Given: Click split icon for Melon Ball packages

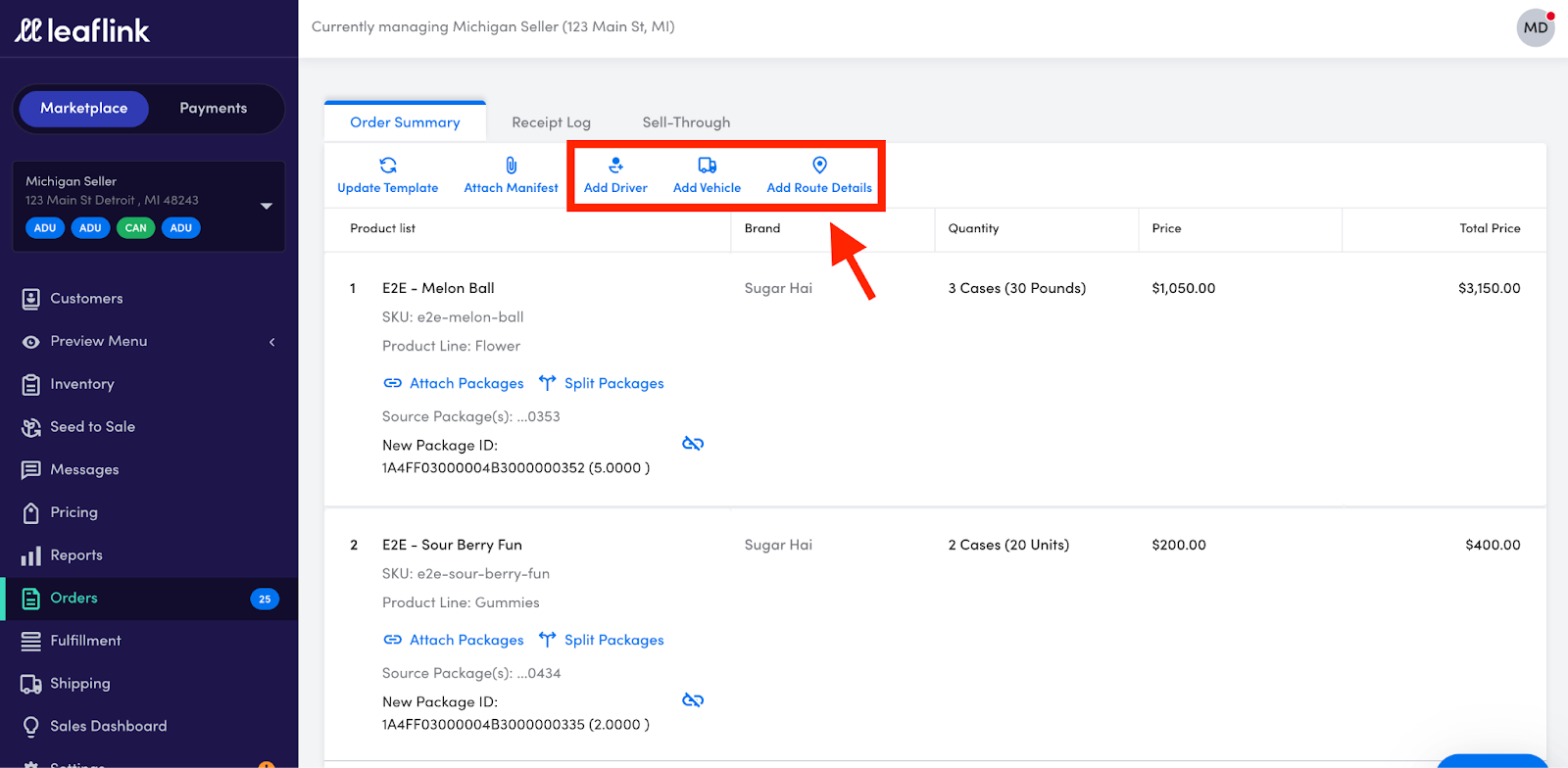Looking at the screenshot, I should pyautogui.click(x=547, y=383).
